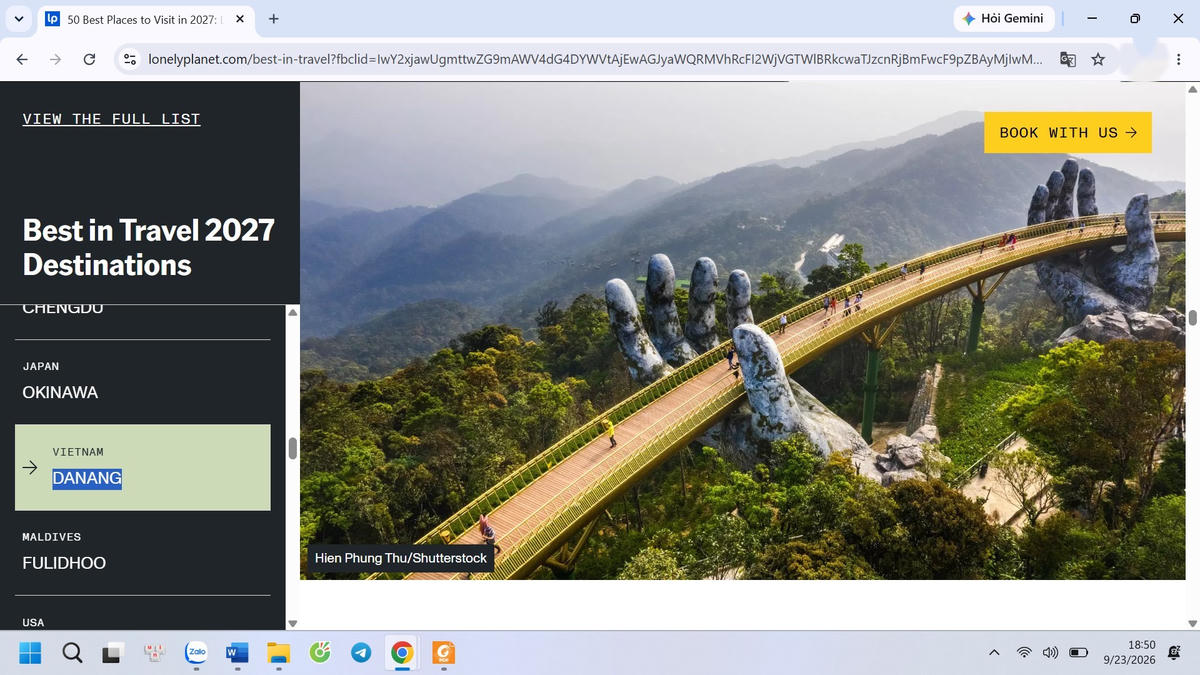Open the notification bell in tray
The height and width of the screenshot is (675, 1200).
[x=1174, y=653]
